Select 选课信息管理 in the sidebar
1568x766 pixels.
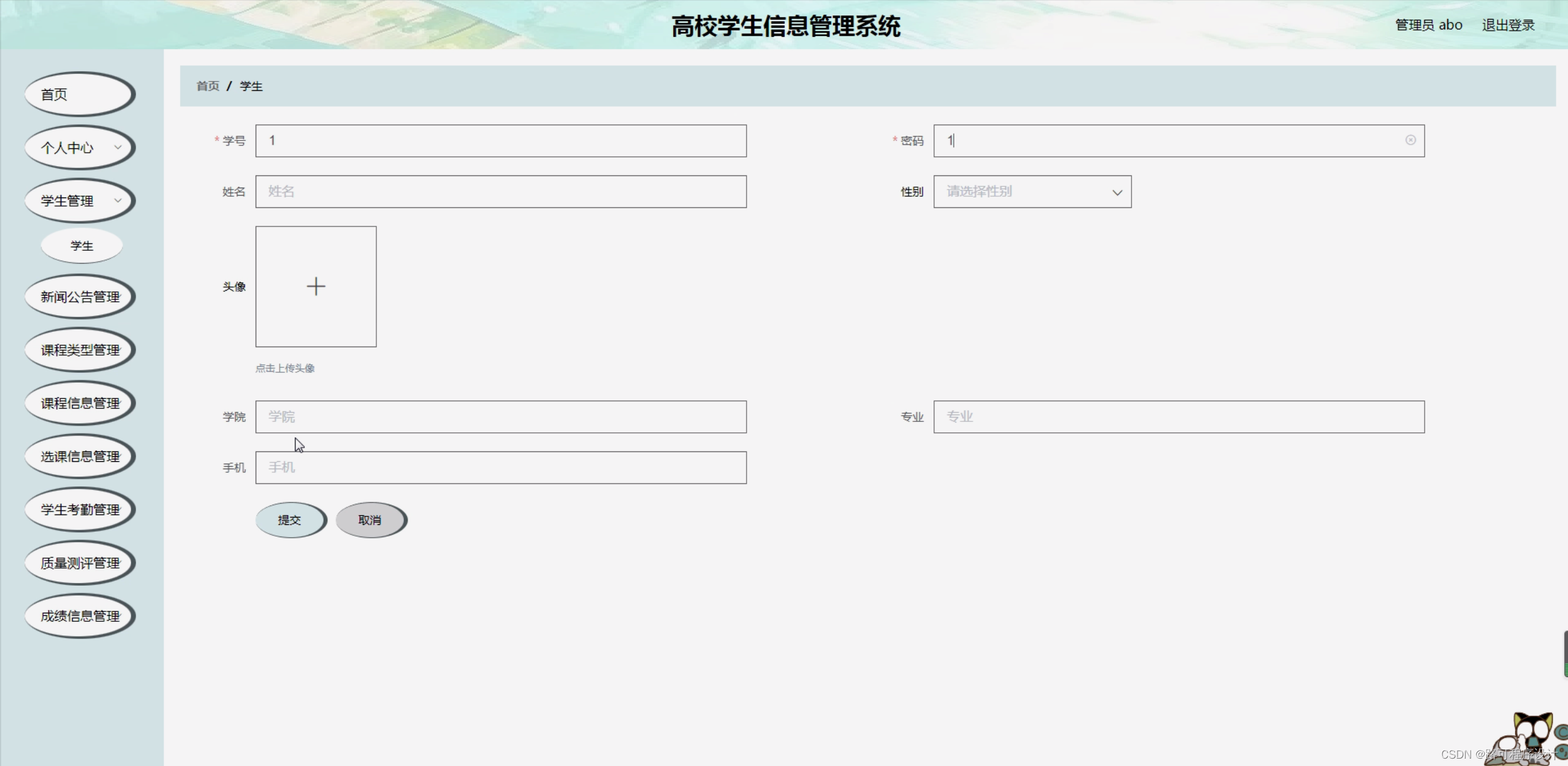point(80,456)
